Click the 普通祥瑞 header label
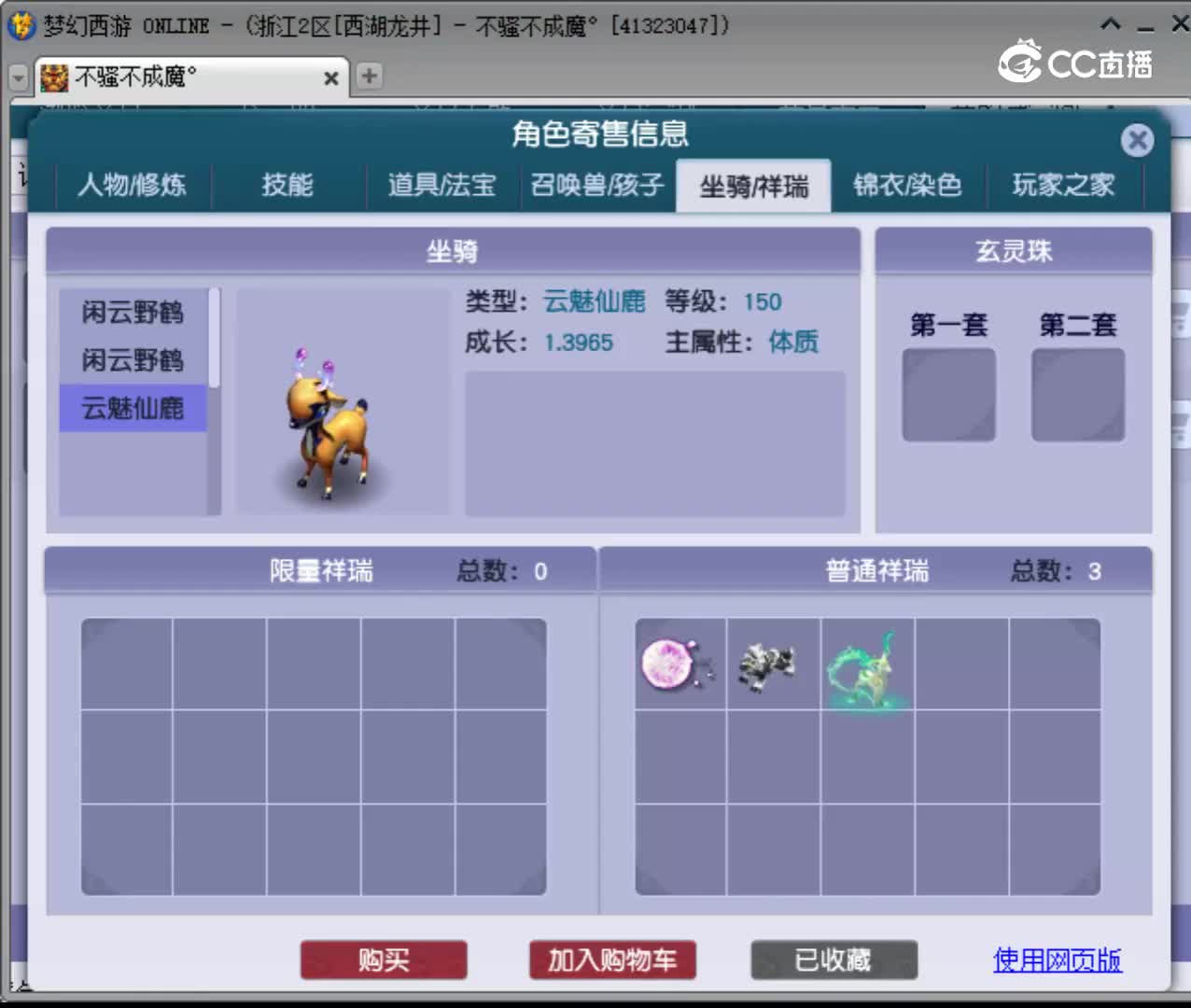This screenshot has height=1008, width=1191. click(x=877, y=570)
